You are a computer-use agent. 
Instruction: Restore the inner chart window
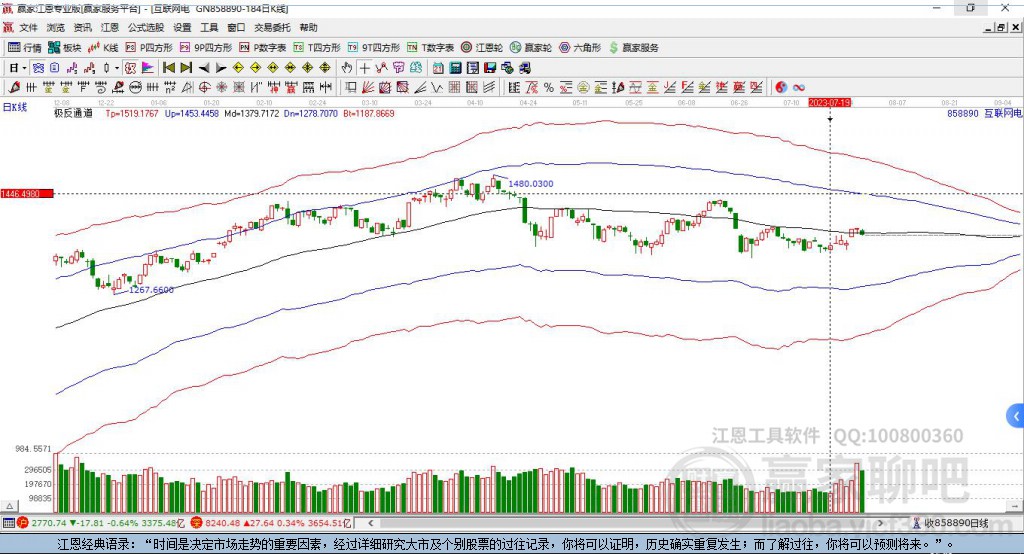click(1000, 27)
